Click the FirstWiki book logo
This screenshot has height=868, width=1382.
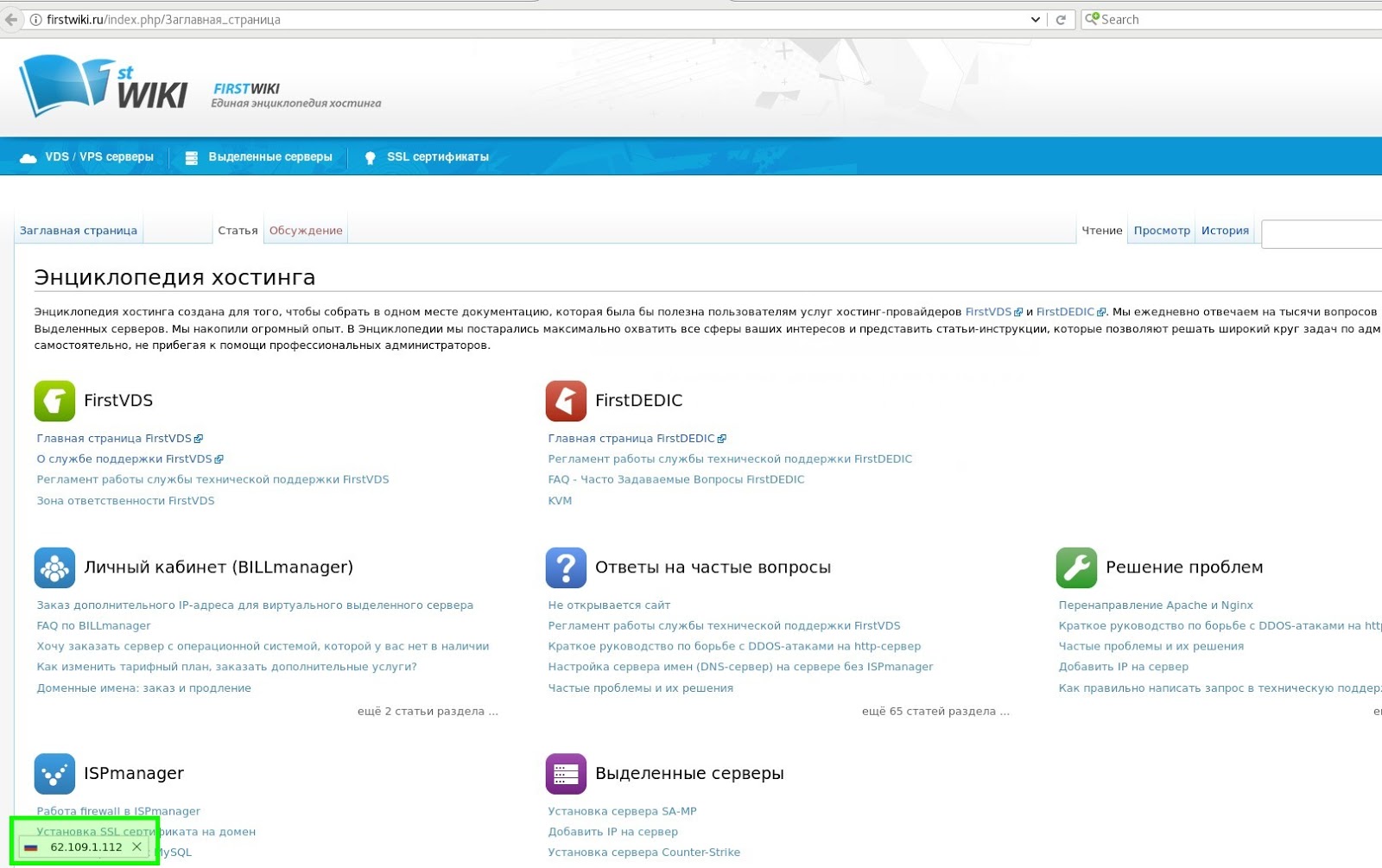(x=104, y=85)
